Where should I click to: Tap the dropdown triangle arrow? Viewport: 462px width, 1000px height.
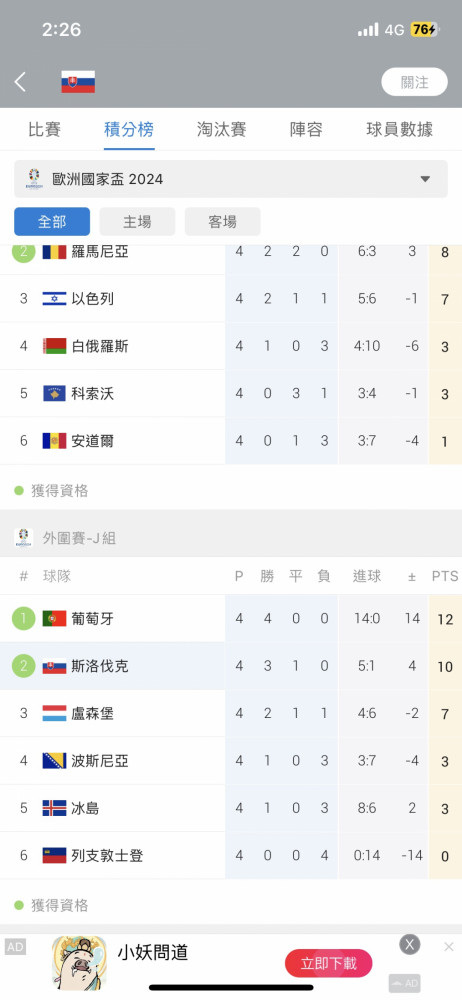(425, 179)
